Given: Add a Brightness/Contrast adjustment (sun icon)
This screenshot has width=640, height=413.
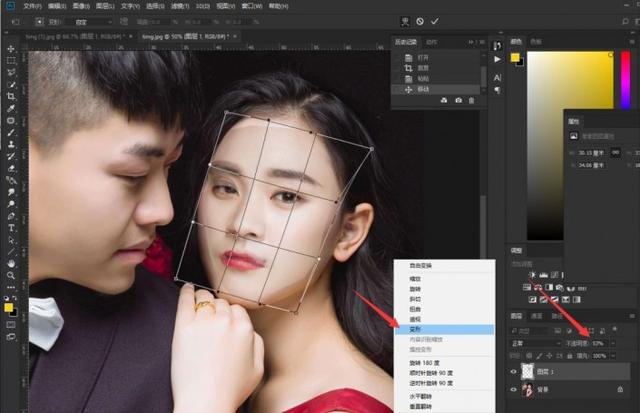Looking at the screenshot, I should (532, 275).
